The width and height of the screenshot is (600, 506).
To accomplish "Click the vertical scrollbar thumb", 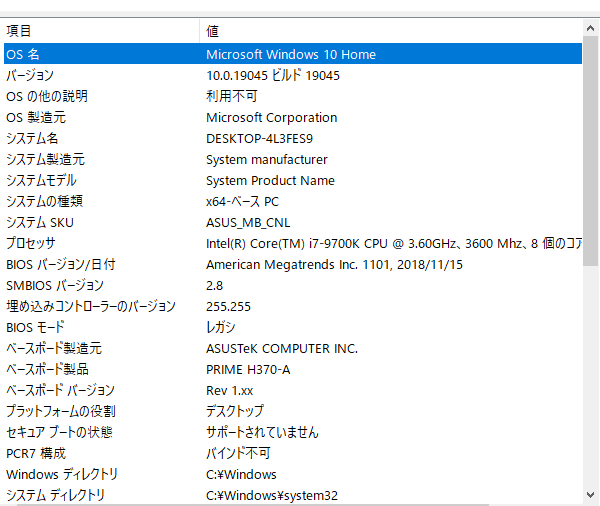I will pyautogui.click(x=590, y=150).
